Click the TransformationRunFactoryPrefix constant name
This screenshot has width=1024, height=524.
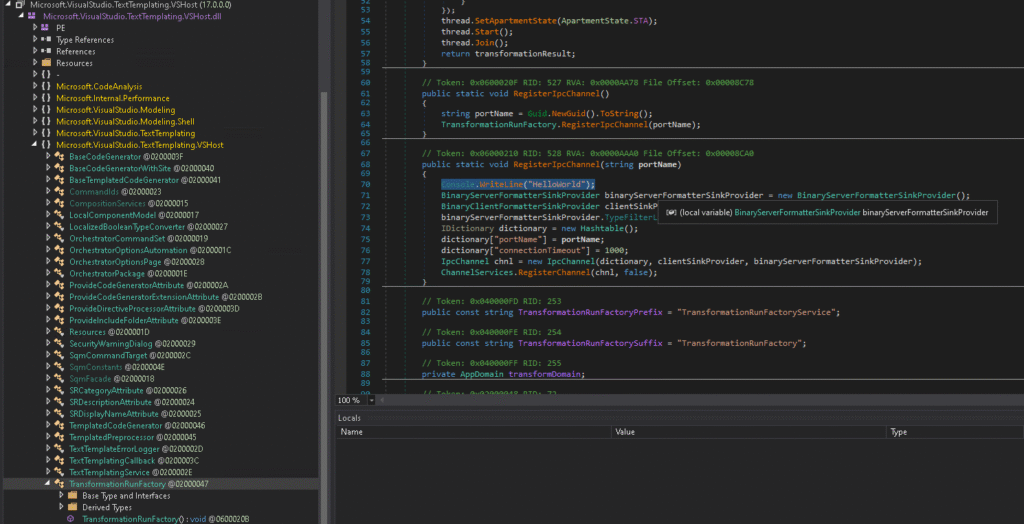click(x=592, y=312)
